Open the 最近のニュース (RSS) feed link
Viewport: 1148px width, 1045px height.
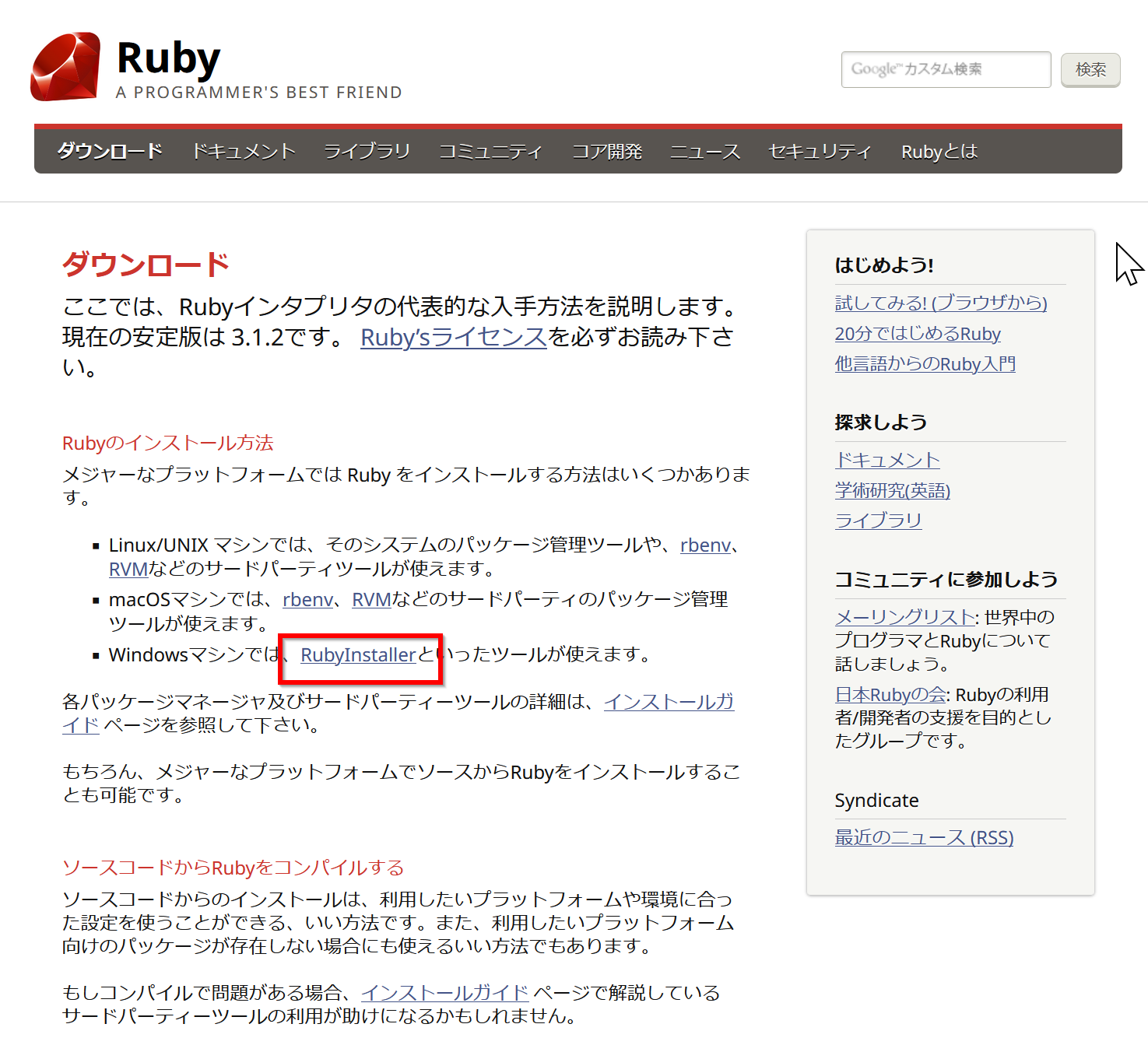pyautogui.click(x=924, y=838)
